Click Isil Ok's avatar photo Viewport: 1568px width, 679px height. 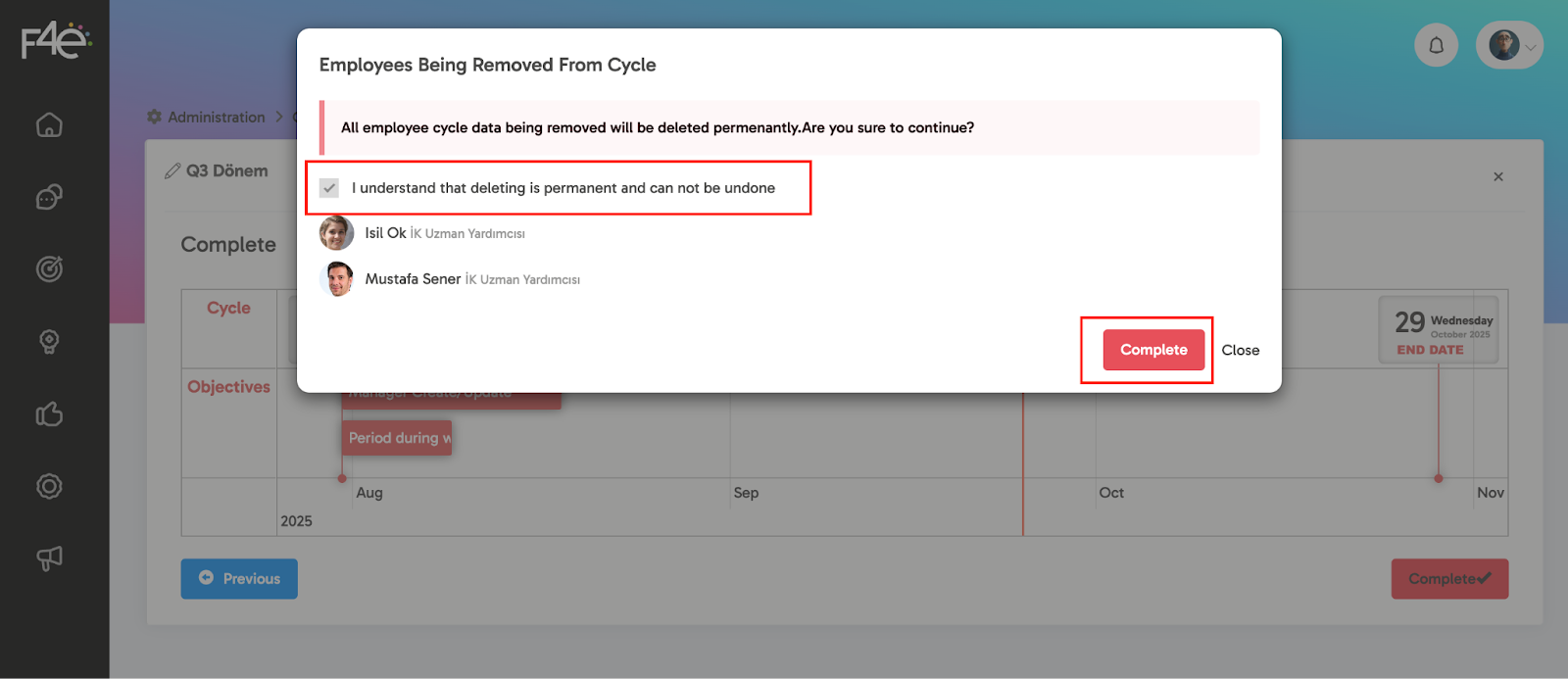pyautogui.click(x=336, y=233)
